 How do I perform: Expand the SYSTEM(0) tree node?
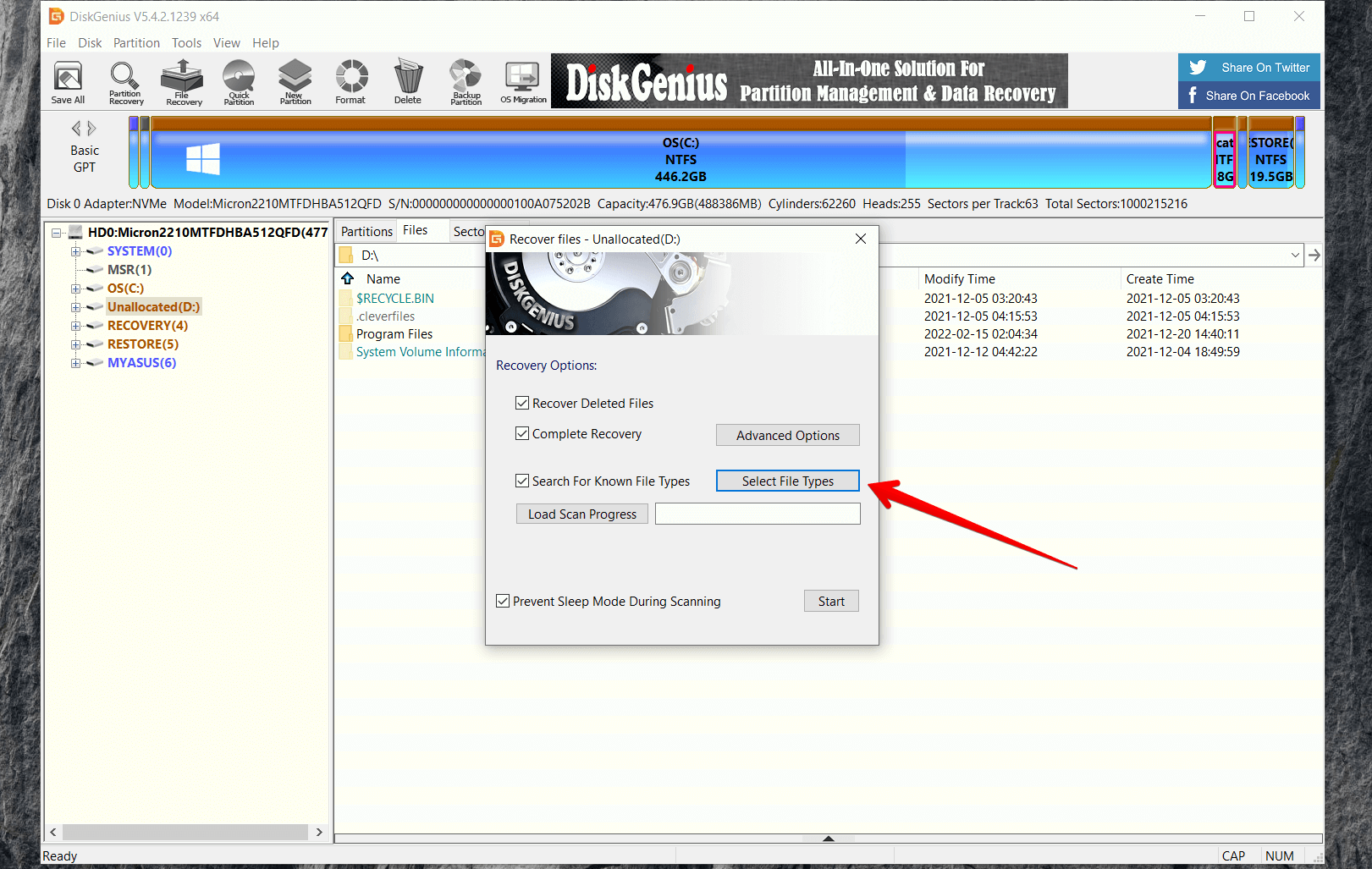(x=75, y=251)
